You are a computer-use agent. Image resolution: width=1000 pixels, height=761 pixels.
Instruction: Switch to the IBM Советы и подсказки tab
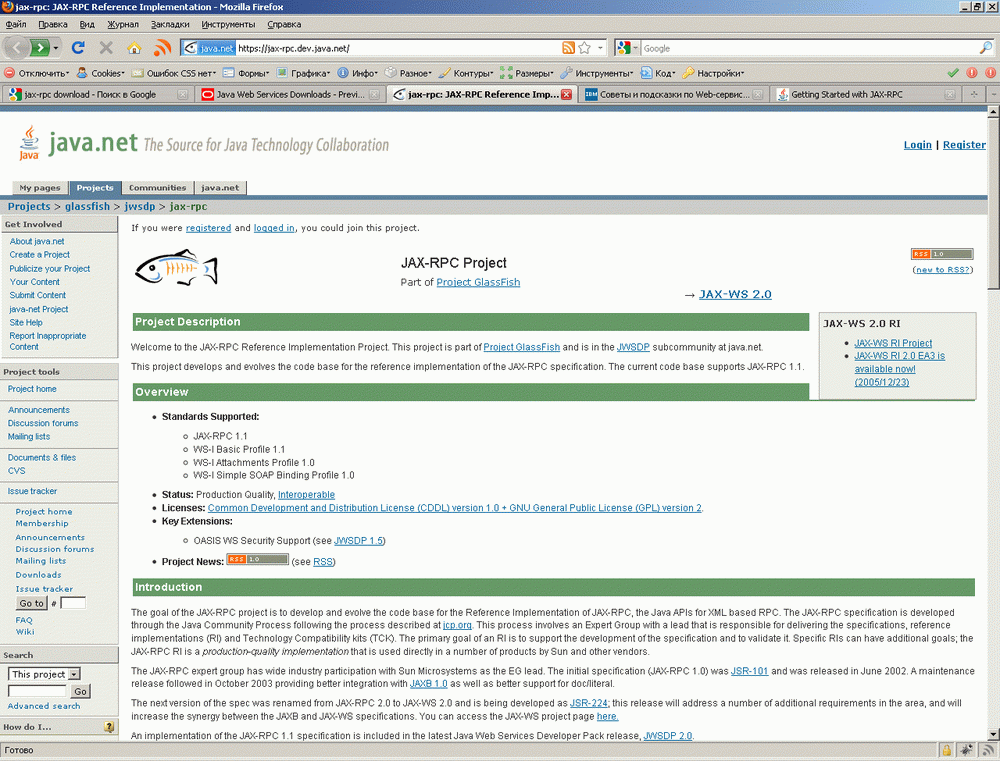674,94
